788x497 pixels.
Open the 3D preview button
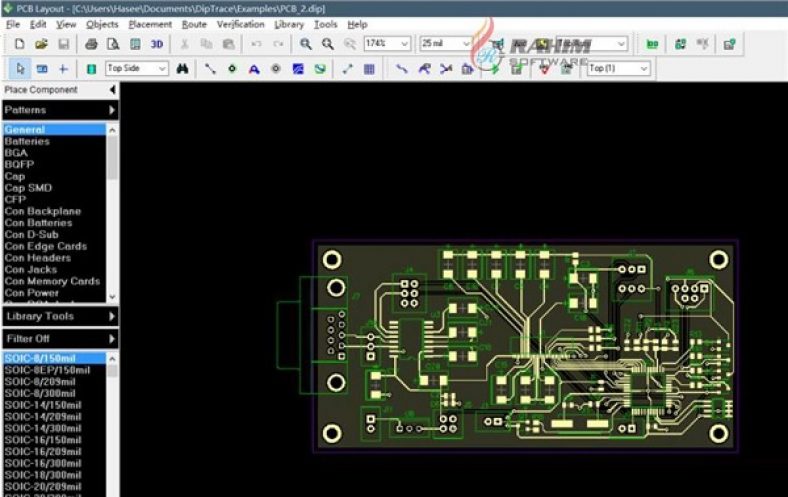157,44
